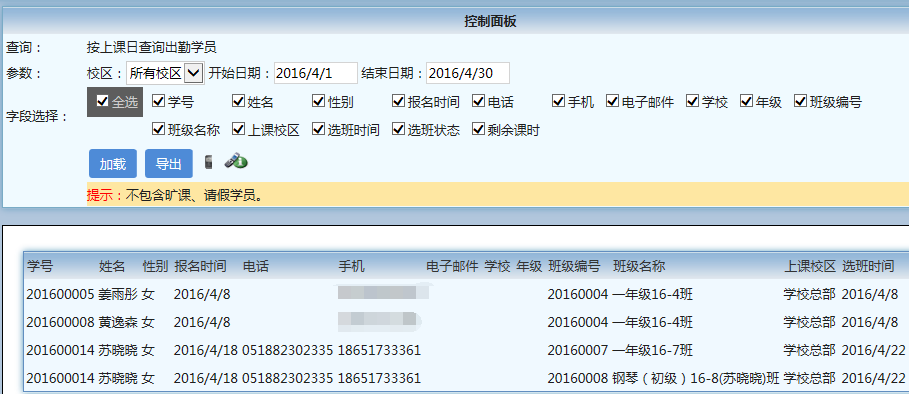This screenshot has width=909, height=394.
Task: Click the 开始日期 input field
Action: point(316,73)
